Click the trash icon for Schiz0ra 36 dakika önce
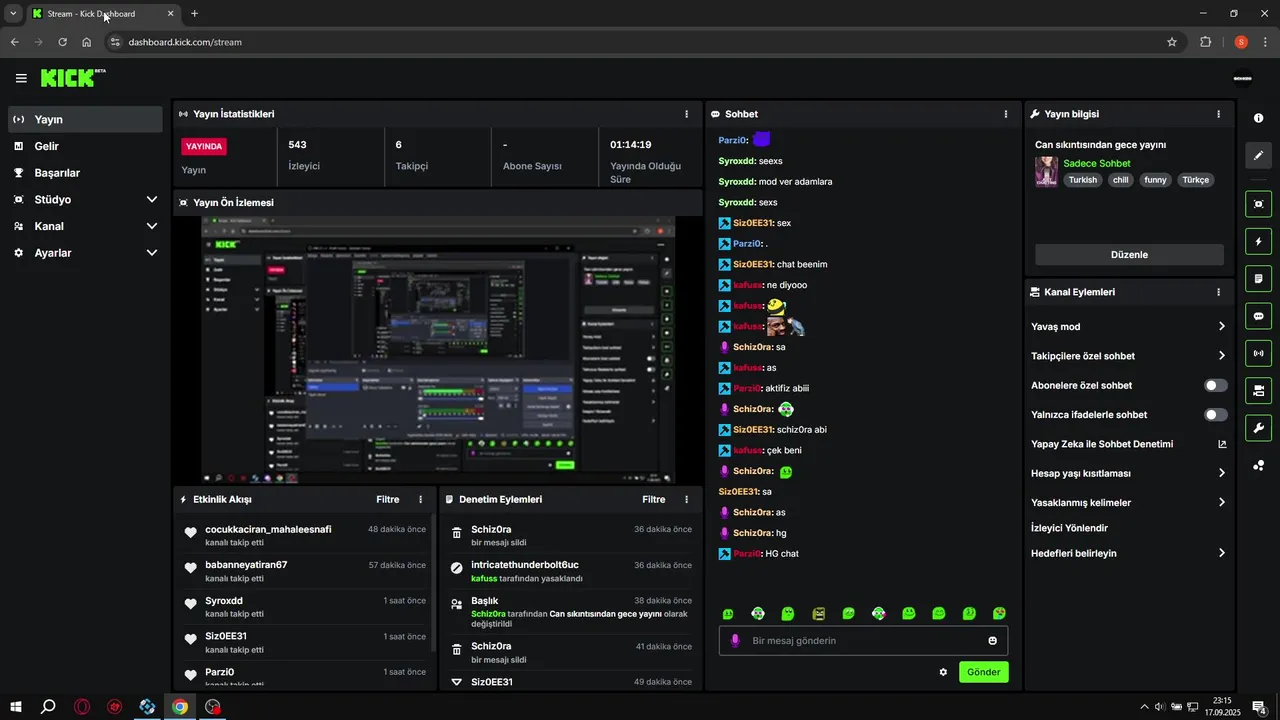The image size is (1280, 720). (x=457, y=535)
